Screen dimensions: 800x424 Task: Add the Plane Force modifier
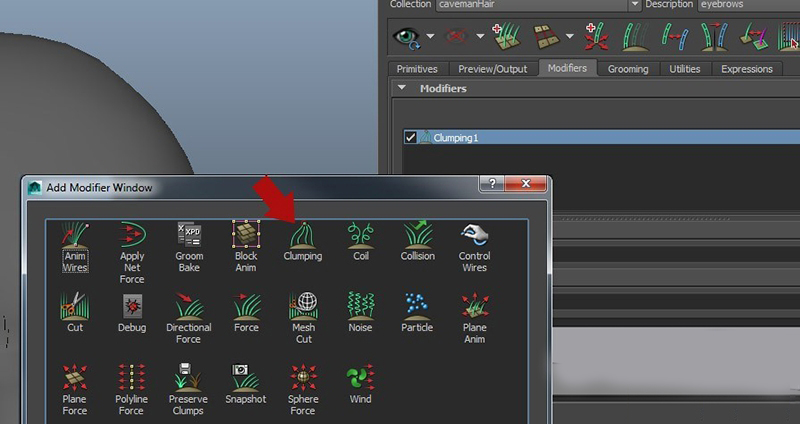tap(74, 390)
